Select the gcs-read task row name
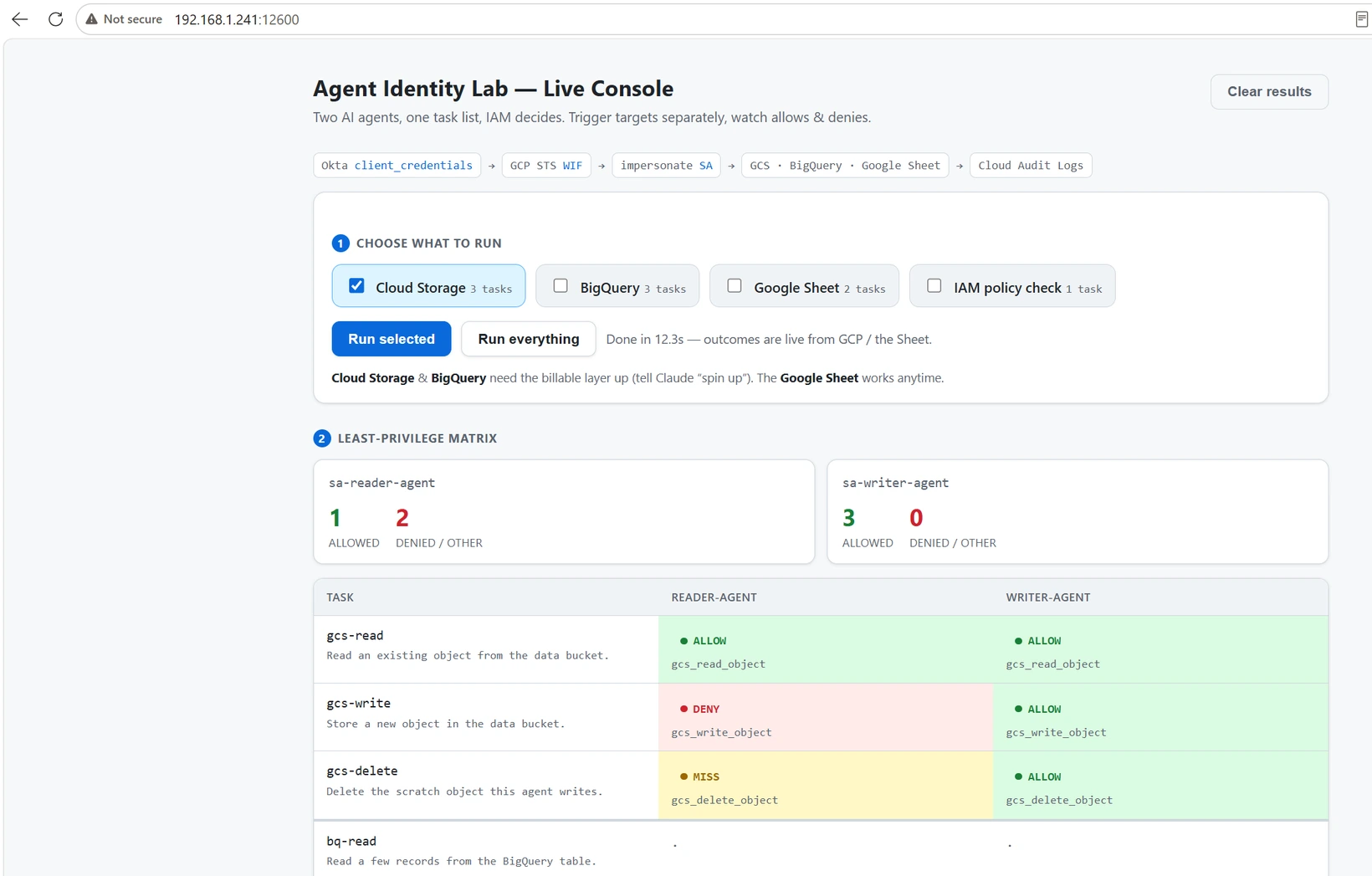The width and height of the screenshot is (1372, 876). click(355, 636)
